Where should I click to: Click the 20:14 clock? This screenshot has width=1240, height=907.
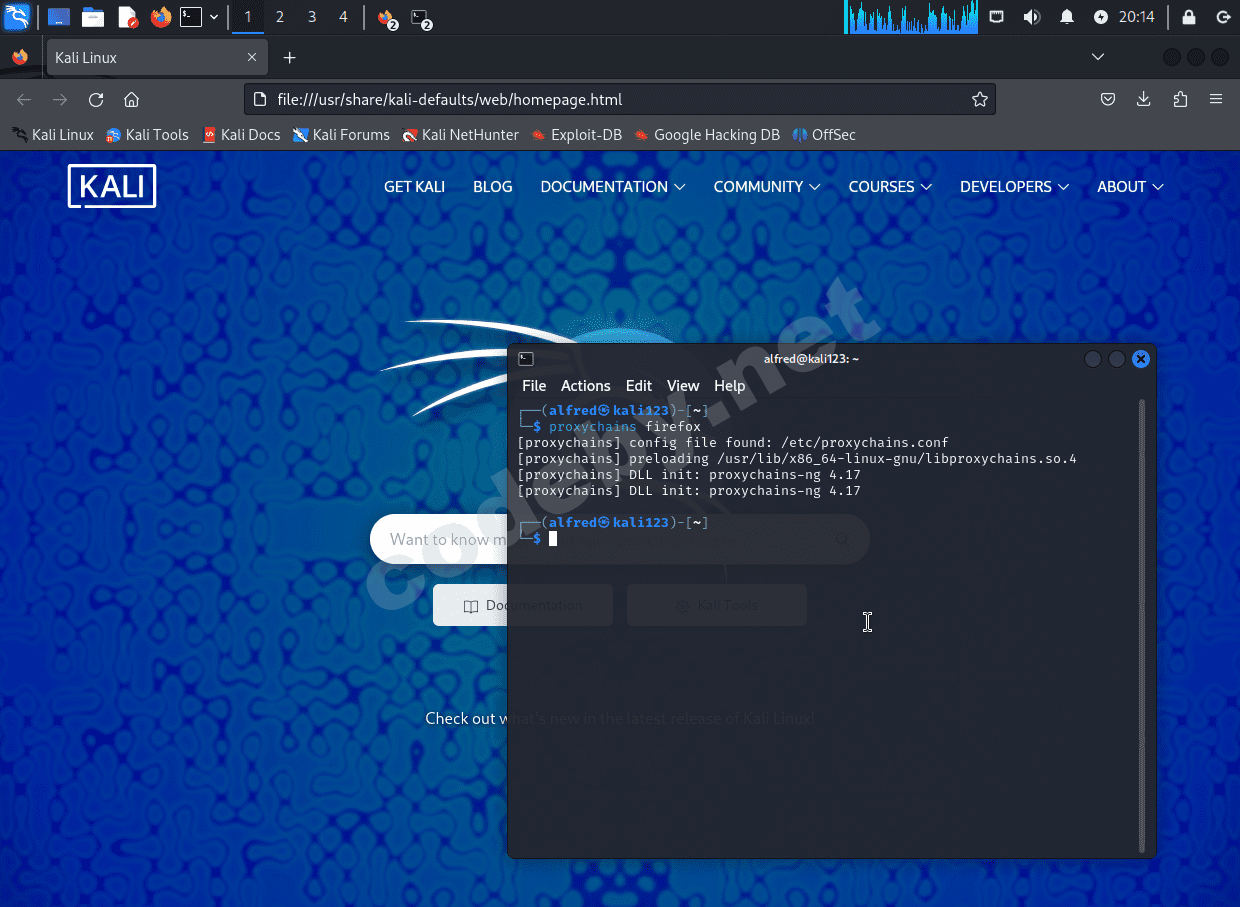coord(1137,17)
